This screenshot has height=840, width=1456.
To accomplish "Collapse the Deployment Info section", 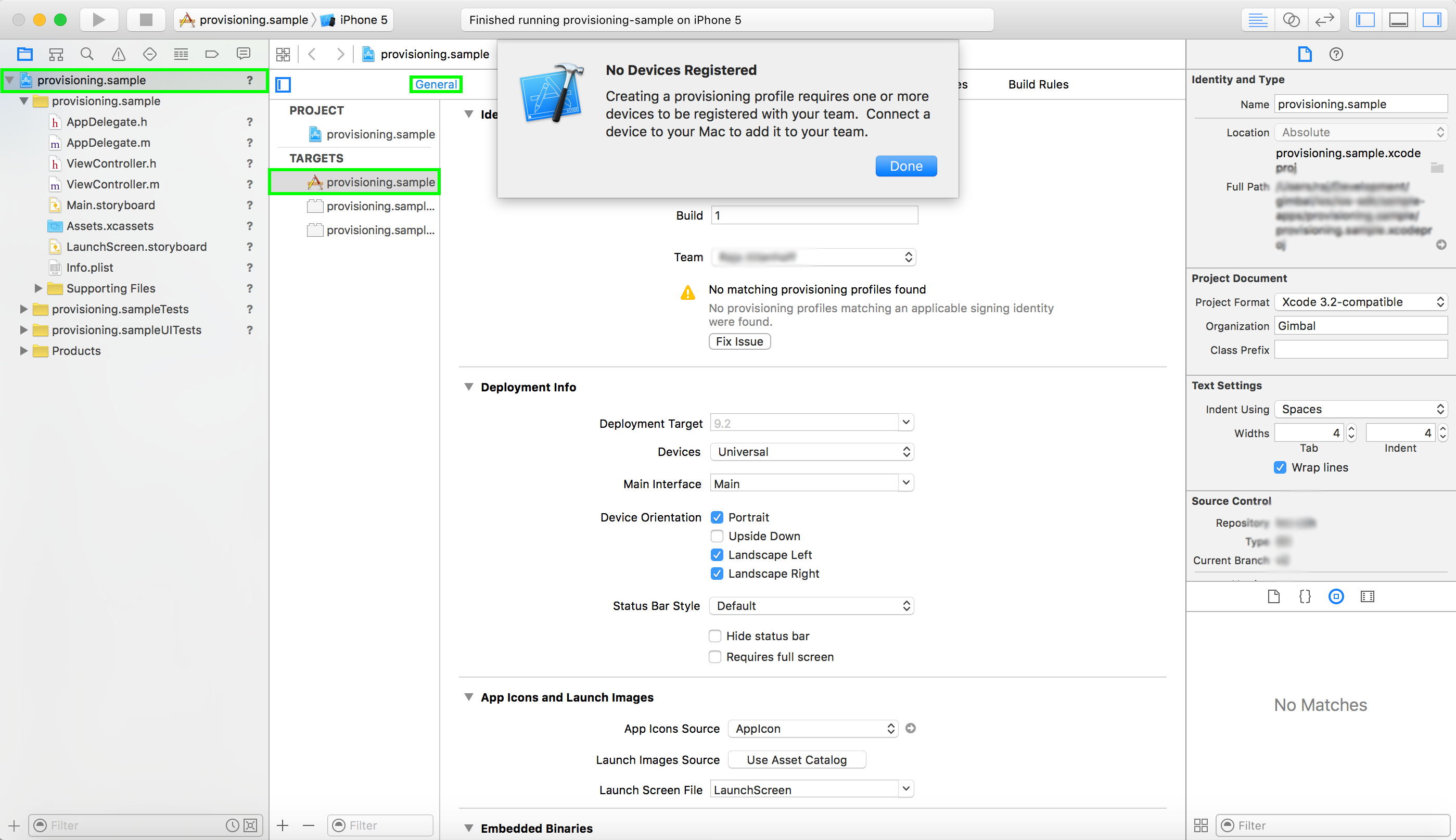I will pos(469,387).
